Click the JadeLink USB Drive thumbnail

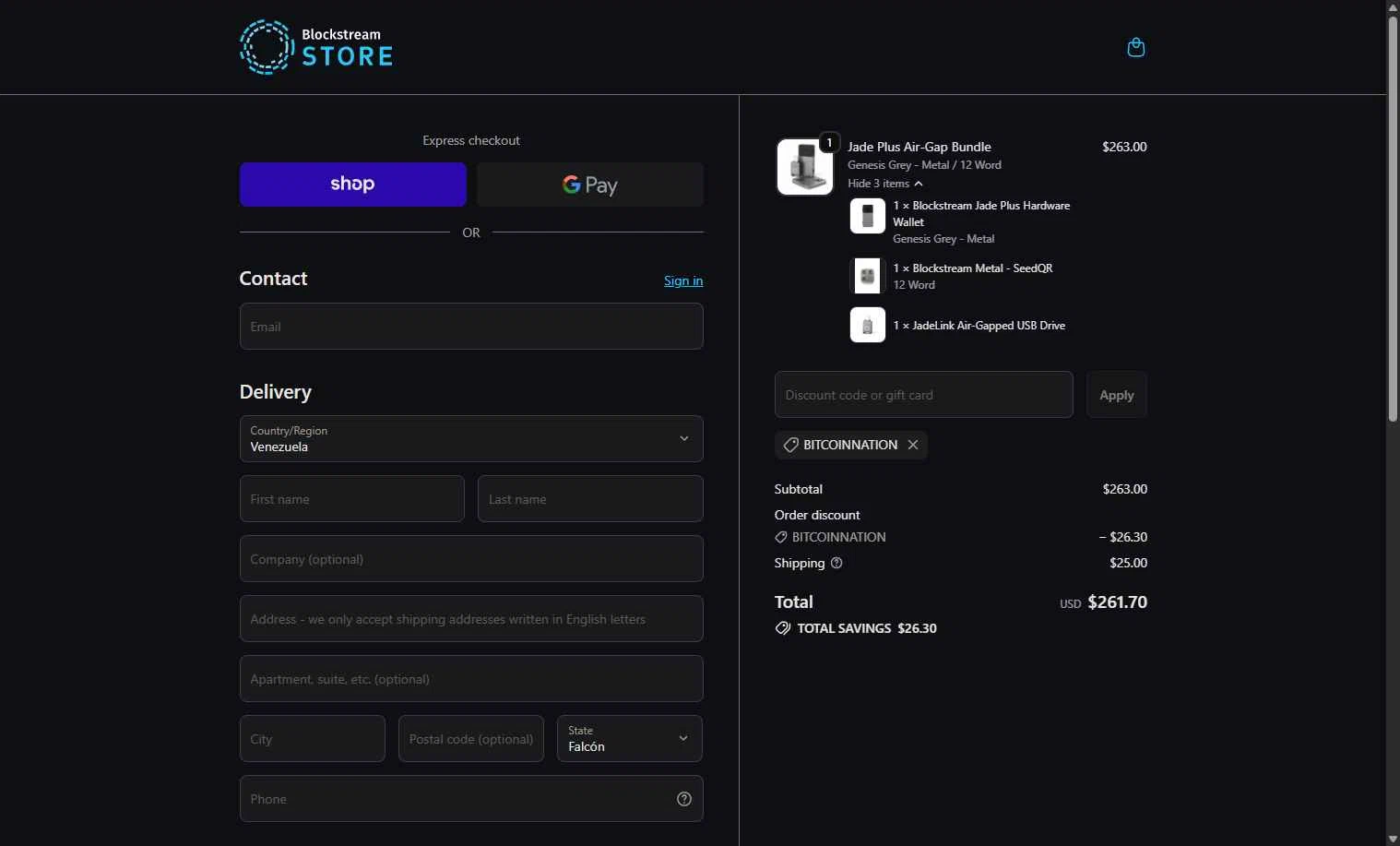[868, 325]
